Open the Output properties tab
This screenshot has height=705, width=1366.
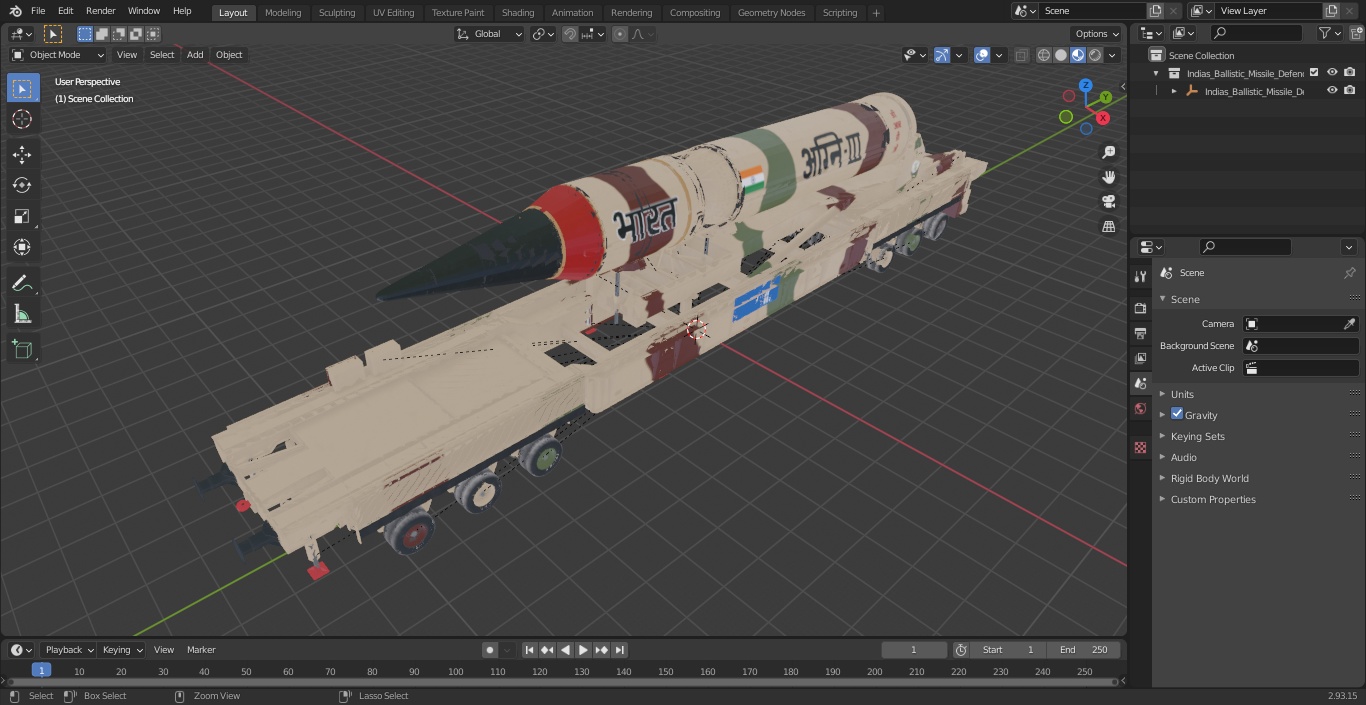pyautogui.click(x=1140, y=333)
